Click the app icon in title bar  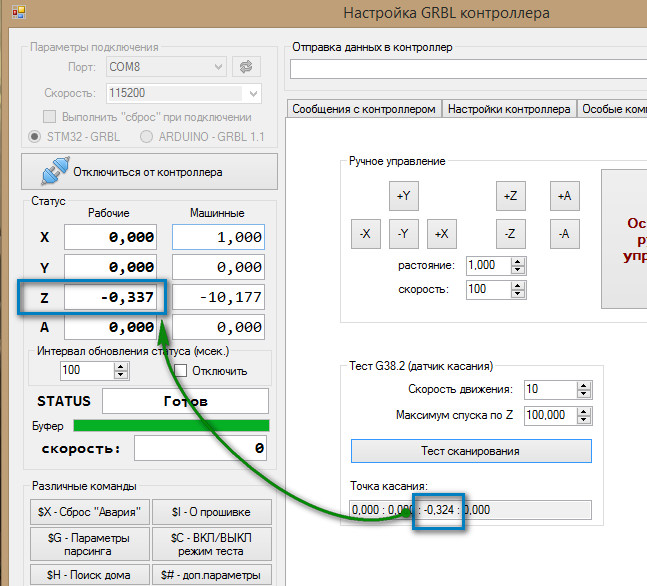[x=19, y=12]
